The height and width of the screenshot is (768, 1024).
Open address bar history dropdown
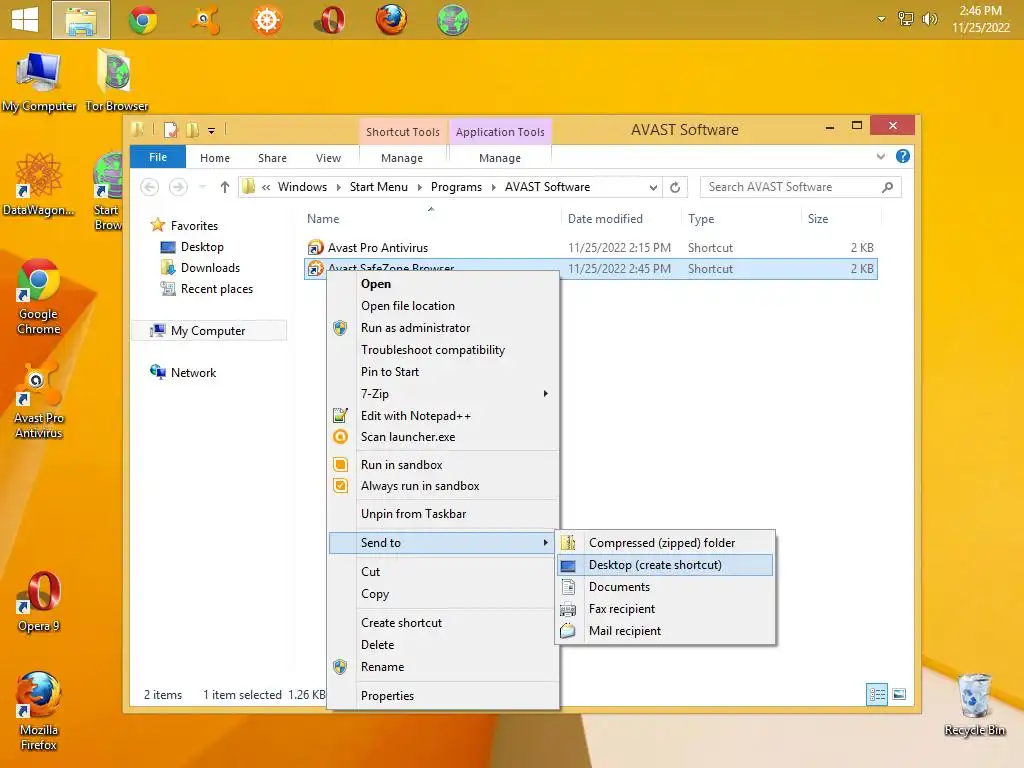click(x=652, y=187)
